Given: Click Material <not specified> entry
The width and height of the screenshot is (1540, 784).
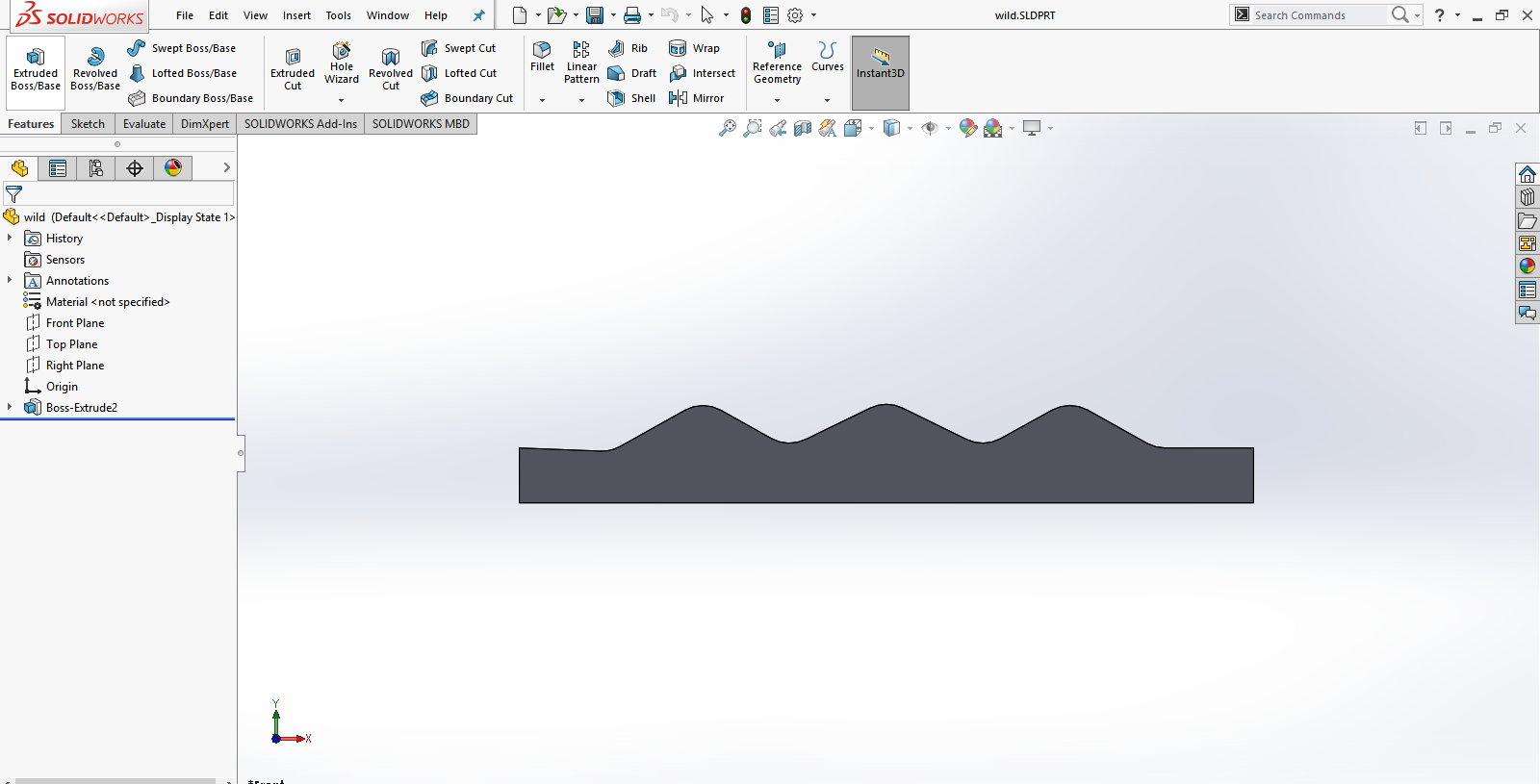Looking at the screenshot, I should coord(107,302).
